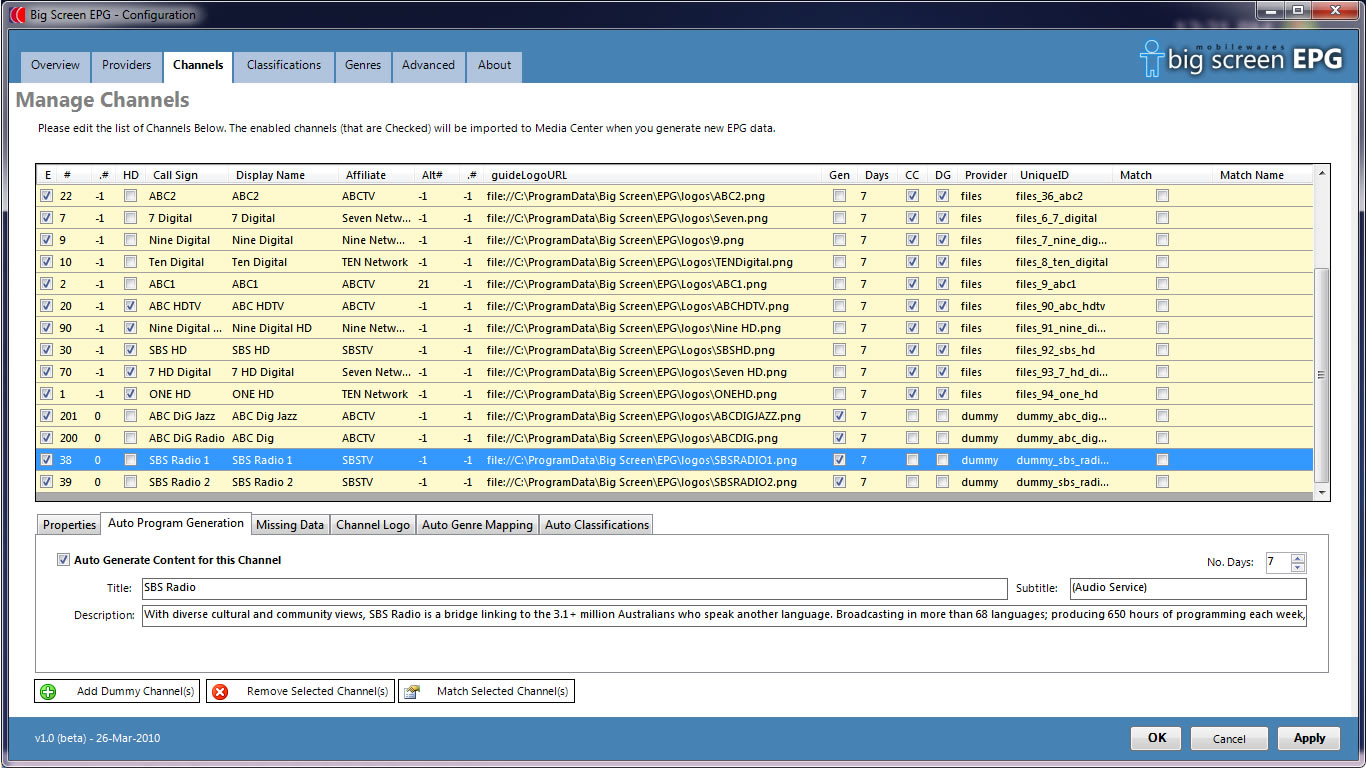Viewport: 1366px width, 768px height.
Task: Open Auto Classifications sub-tab
Action: [x=597, y=525]
